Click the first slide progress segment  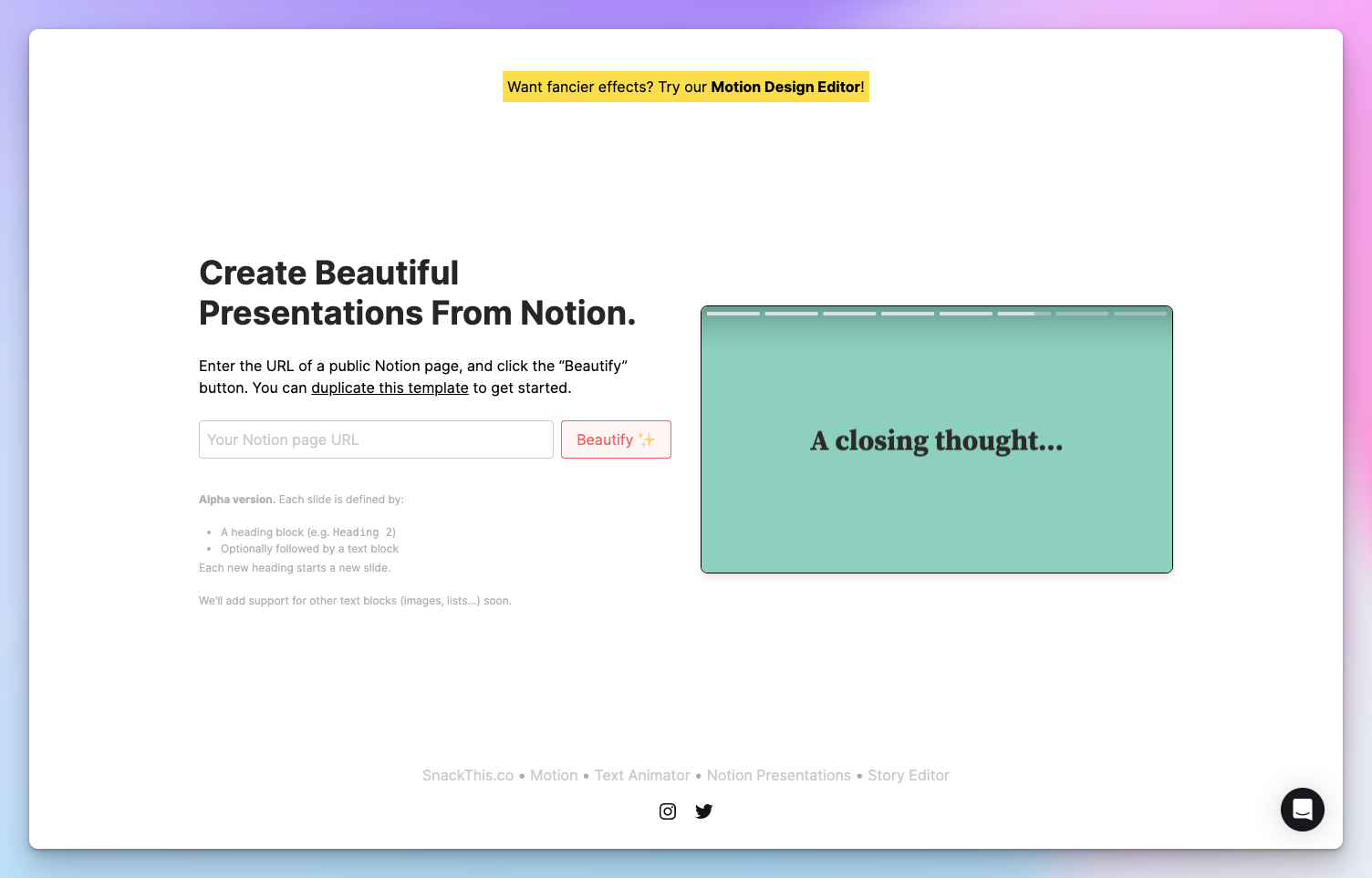[x=732, y=313]
